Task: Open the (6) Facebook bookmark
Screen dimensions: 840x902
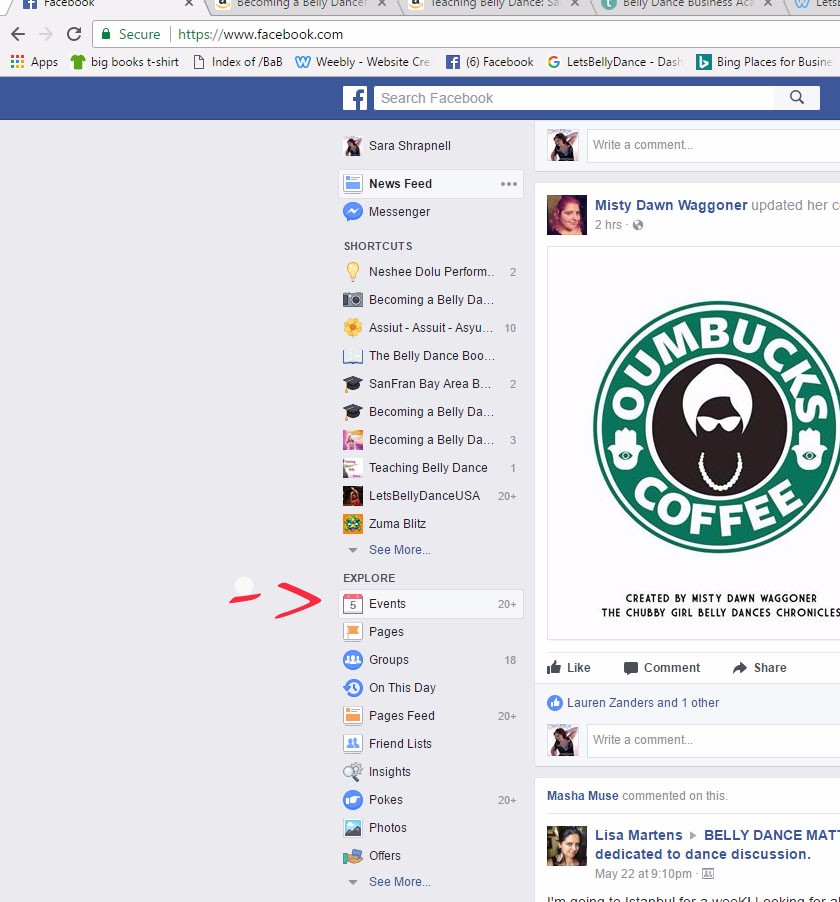Action: (x=490, y=62)
